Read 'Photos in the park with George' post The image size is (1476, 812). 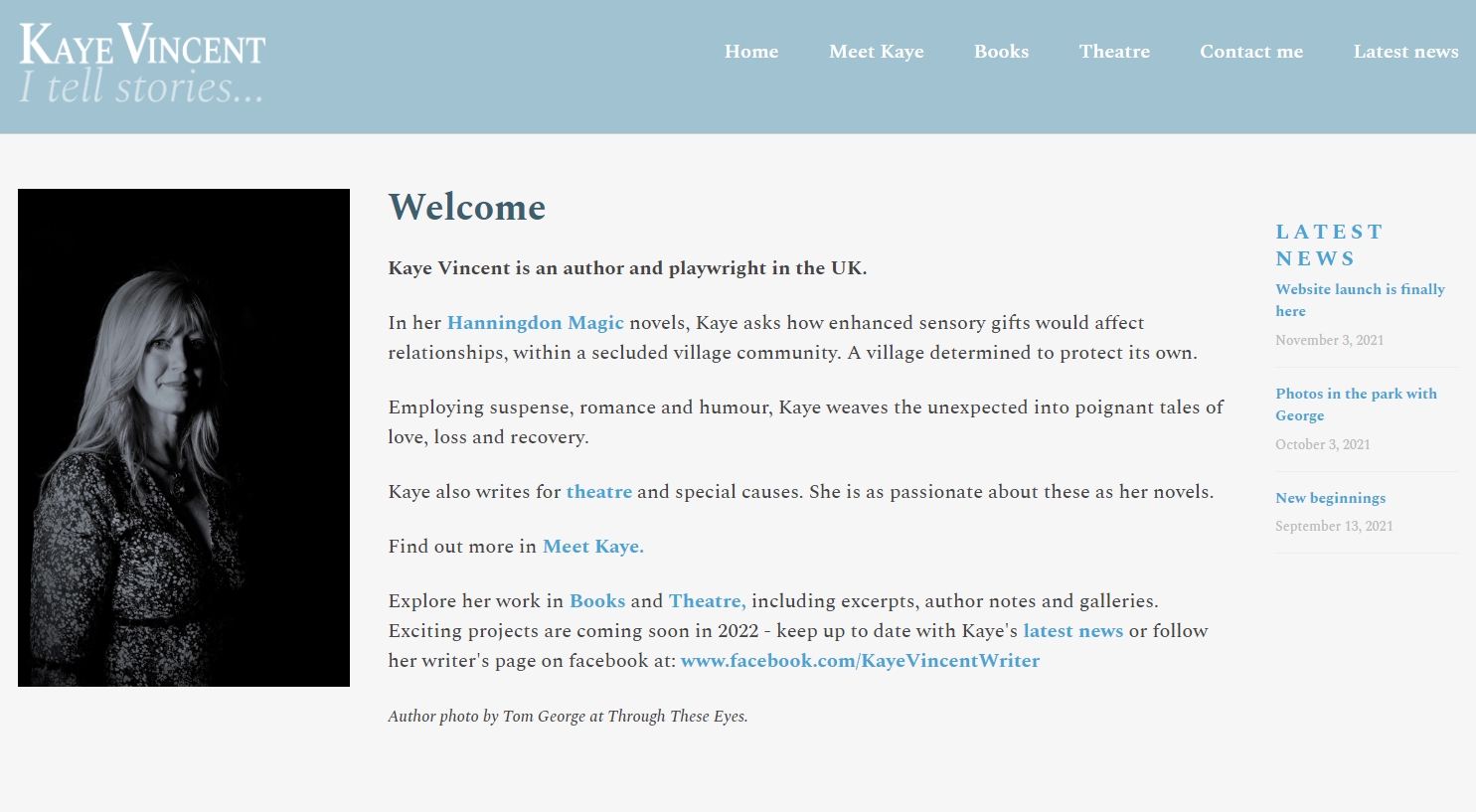pyautogui.click(x=1356, y=405)
